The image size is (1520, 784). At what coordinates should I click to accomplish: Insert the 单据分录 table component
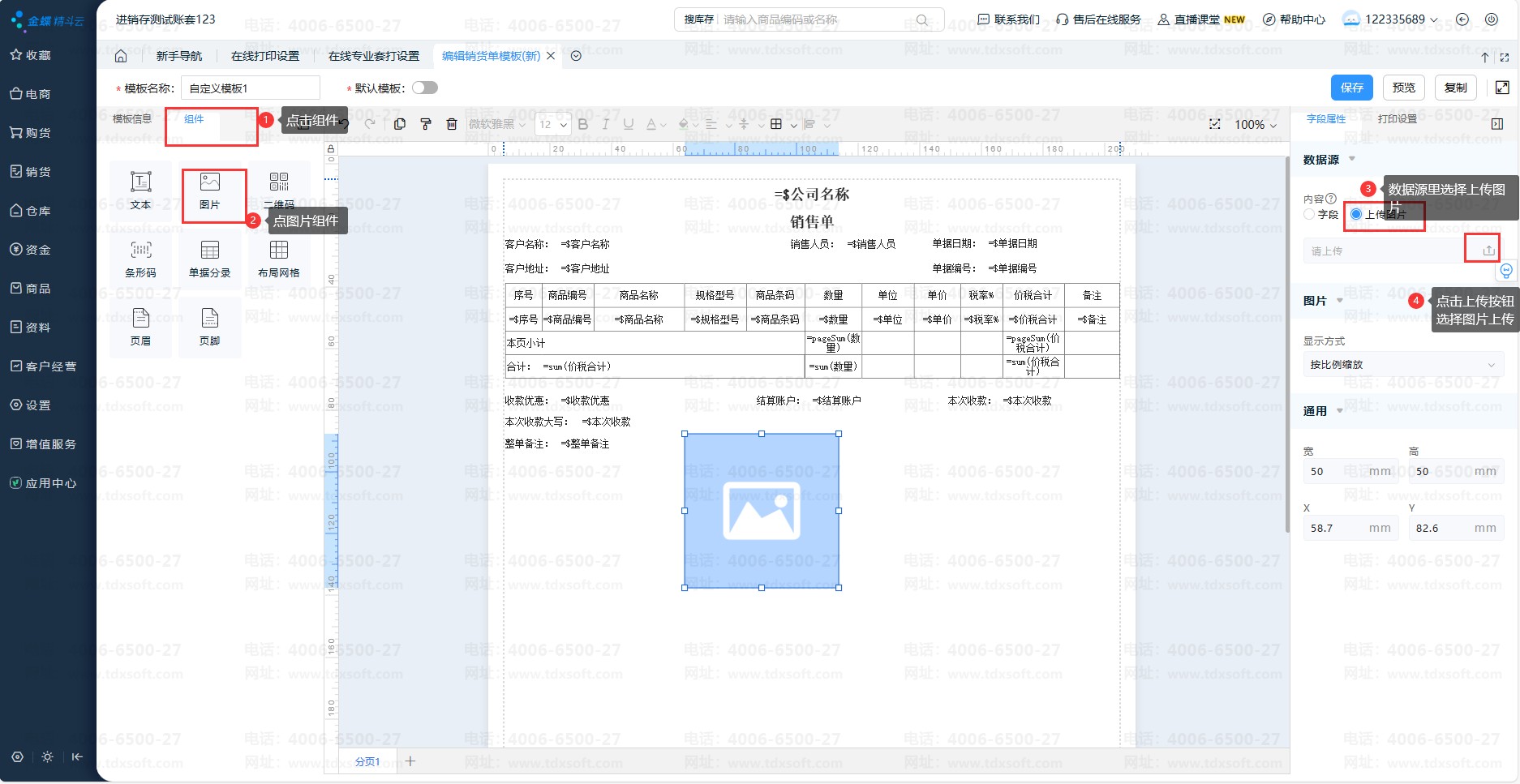tap(209, 259)
